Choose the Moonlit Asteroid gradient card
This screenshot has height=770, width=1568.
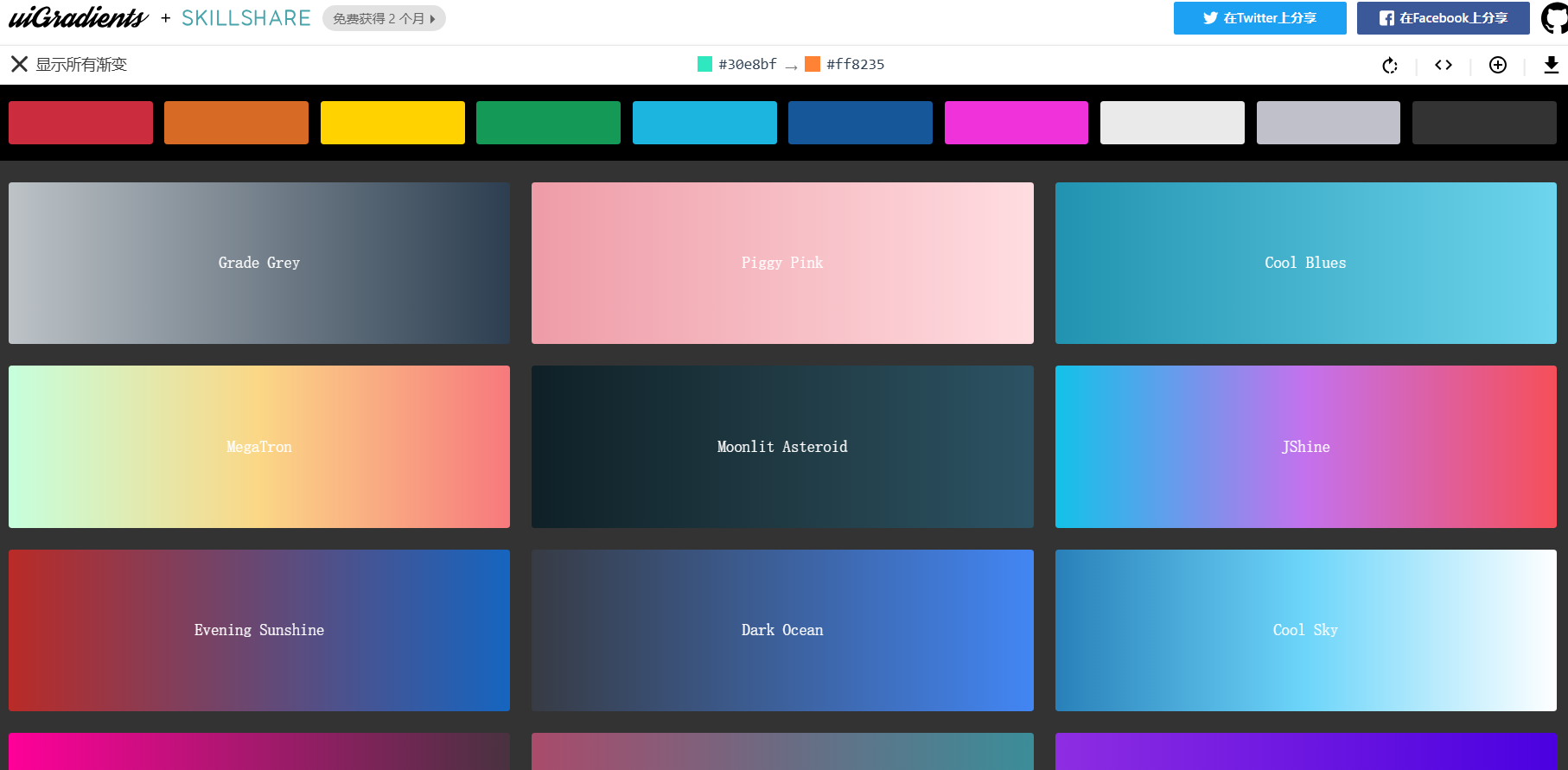pos(782,447)
